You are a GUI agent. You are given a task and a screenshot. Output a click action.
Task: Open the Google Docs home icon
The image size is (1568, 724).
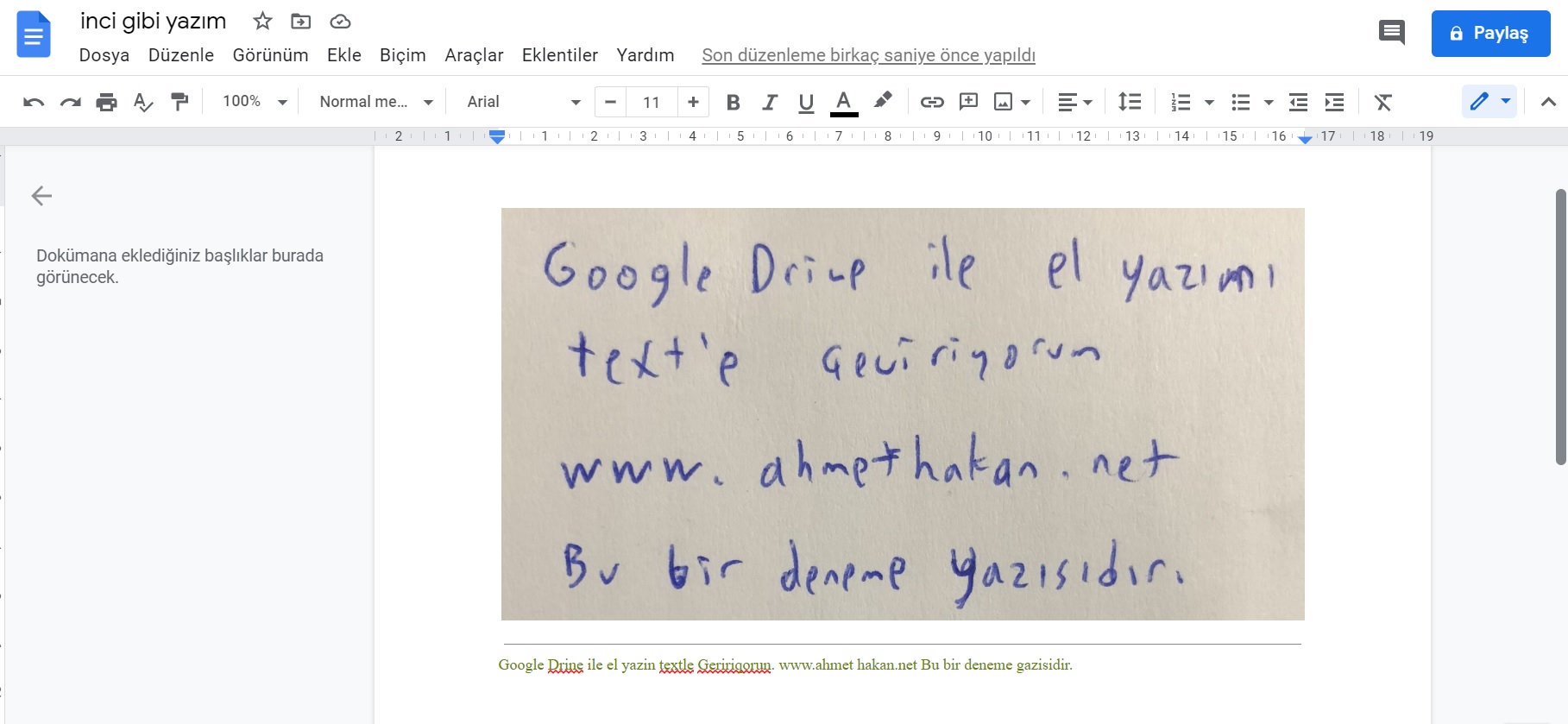35,35
